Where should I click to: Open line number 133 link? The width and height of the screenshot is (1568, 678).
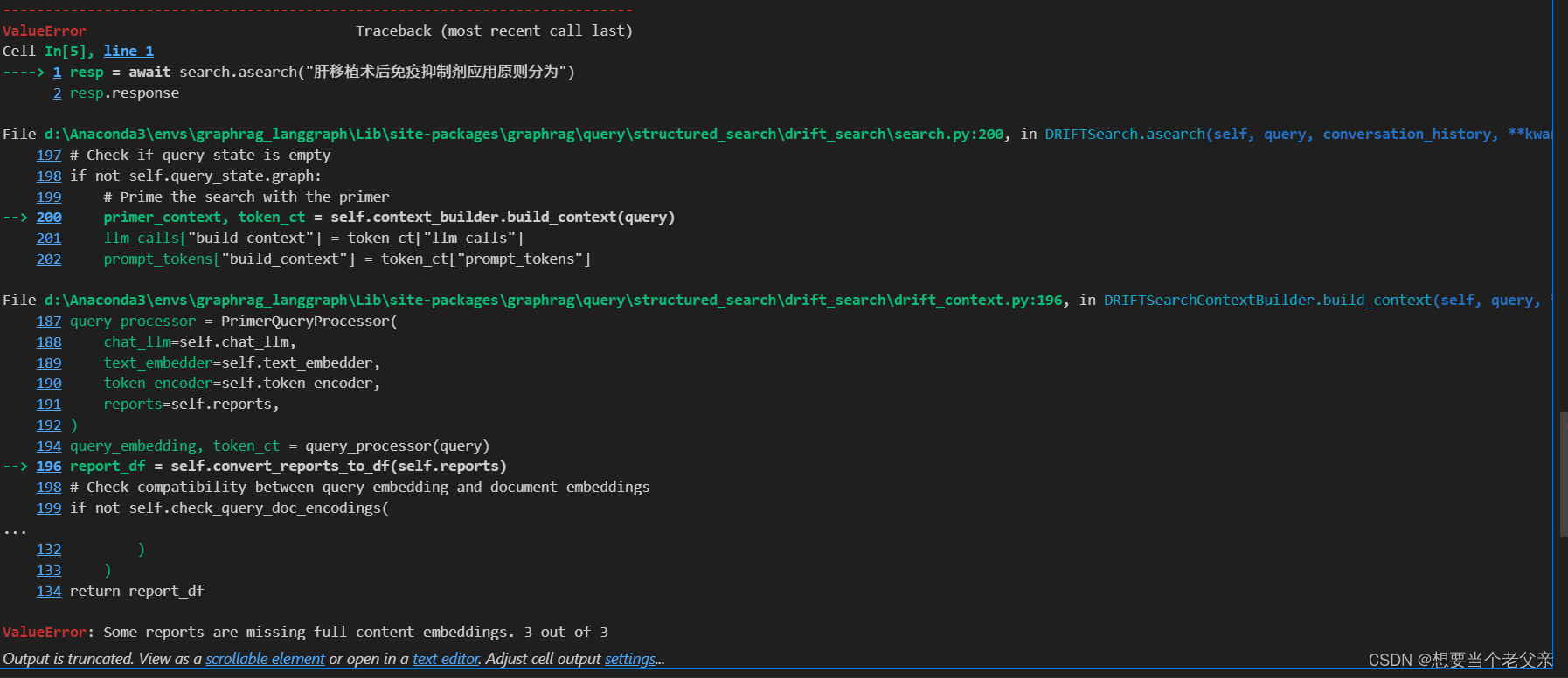coord(49,571)
